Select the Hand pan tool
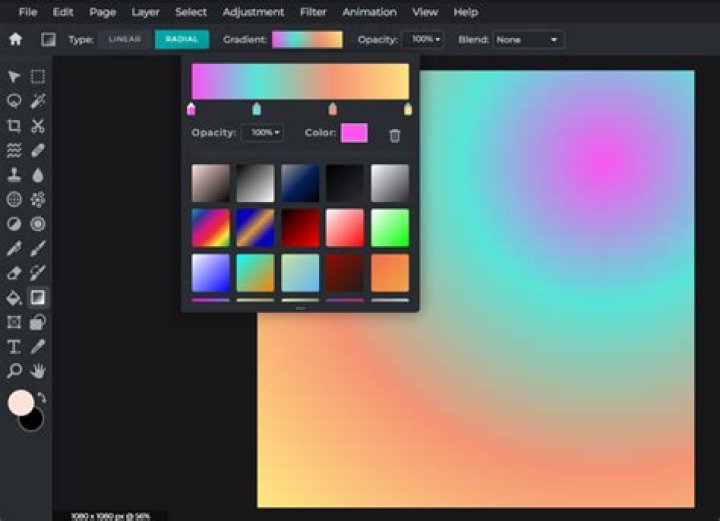The image size is (720, 521). (38, 371)
